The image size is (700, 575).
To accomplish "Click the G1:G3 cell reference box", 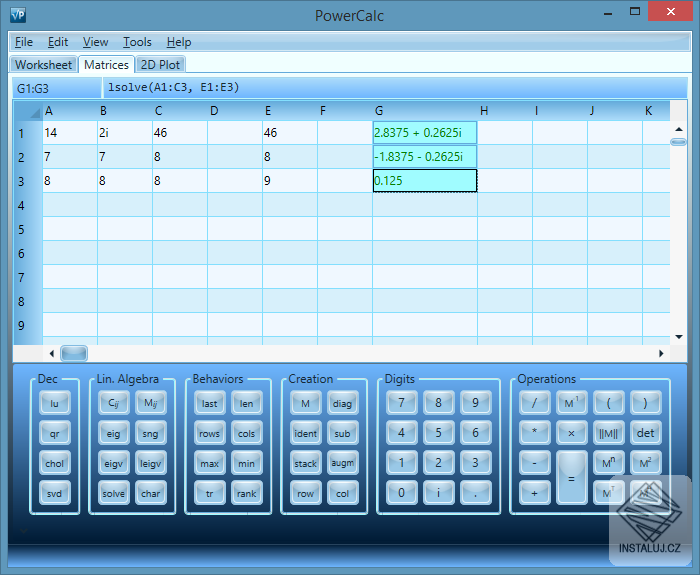I will coord(57,88).
